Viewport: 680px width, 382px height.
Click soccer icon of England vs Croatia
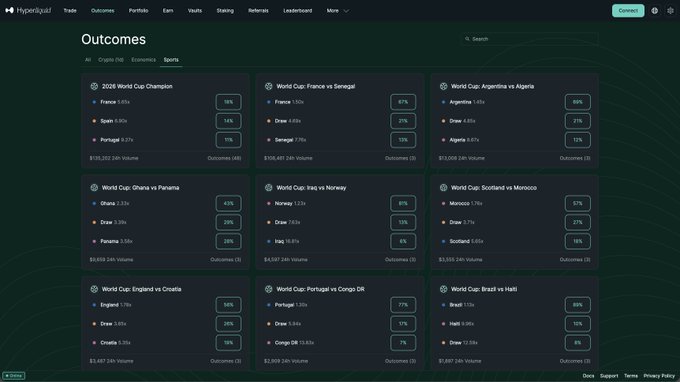pos(94,289)
